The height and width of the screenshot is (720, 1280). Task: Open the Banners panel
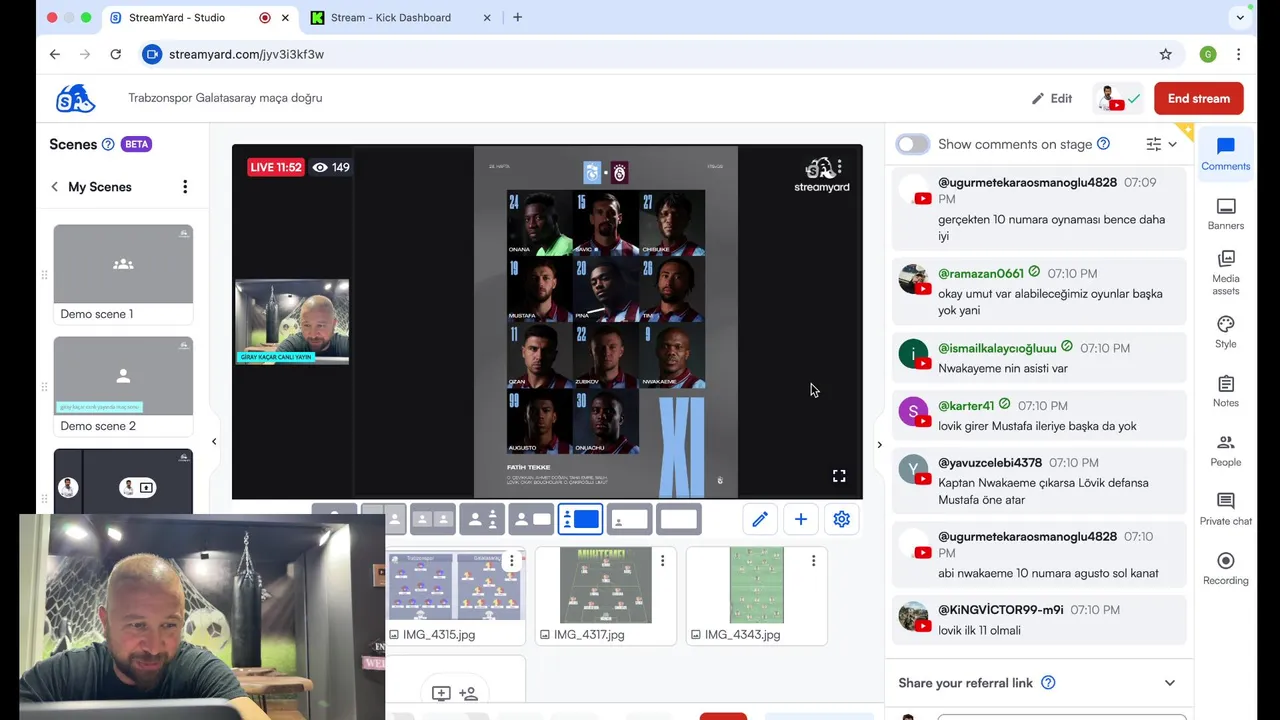click(x=1225, y=213)
